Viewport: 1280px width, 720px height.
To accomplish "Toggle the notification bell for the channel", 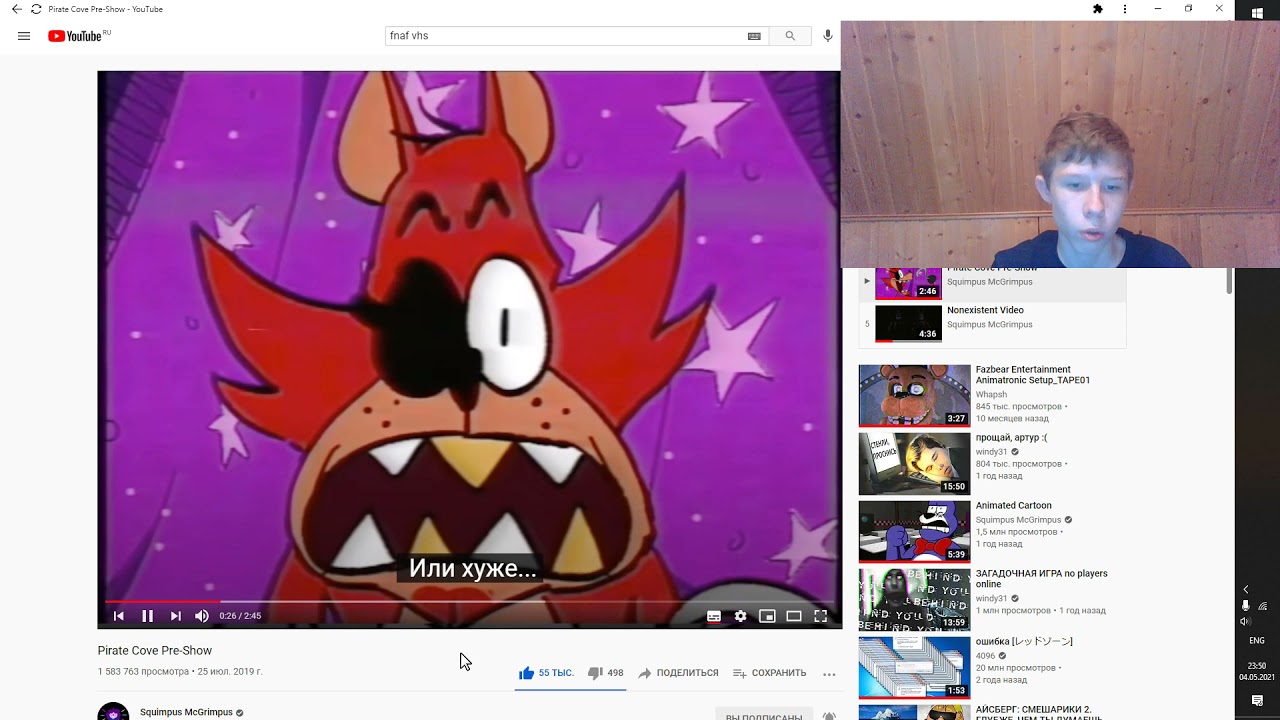I will [x=829, y=715].
